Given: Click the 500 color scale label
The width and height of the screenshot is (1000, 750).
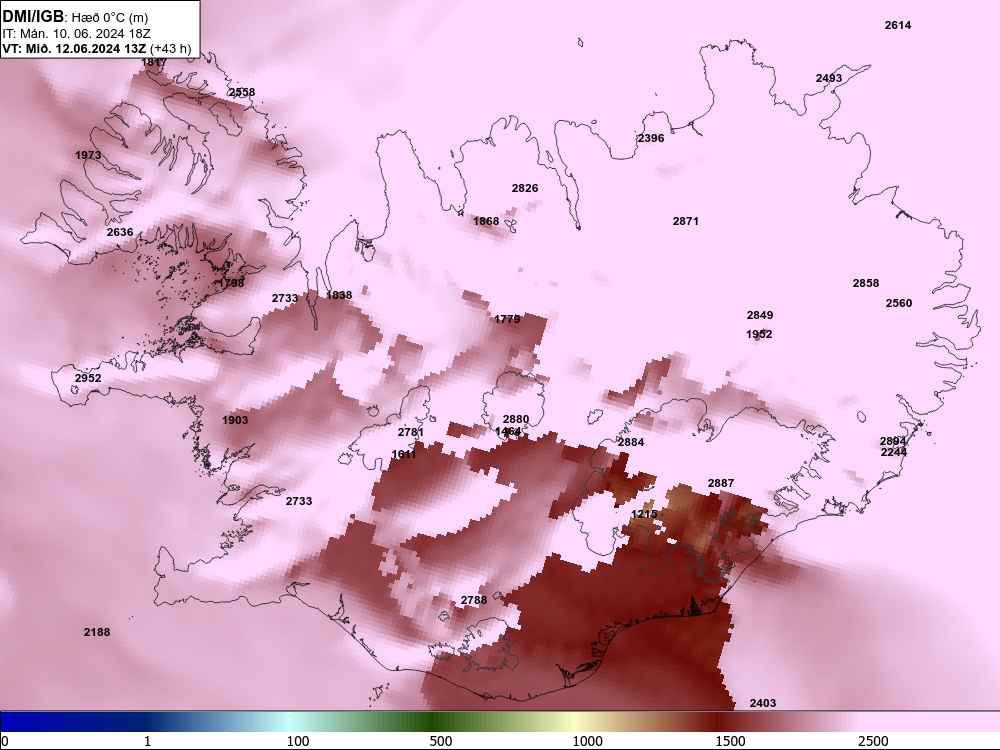Looking at the screenshot, I should coord(441,741).
